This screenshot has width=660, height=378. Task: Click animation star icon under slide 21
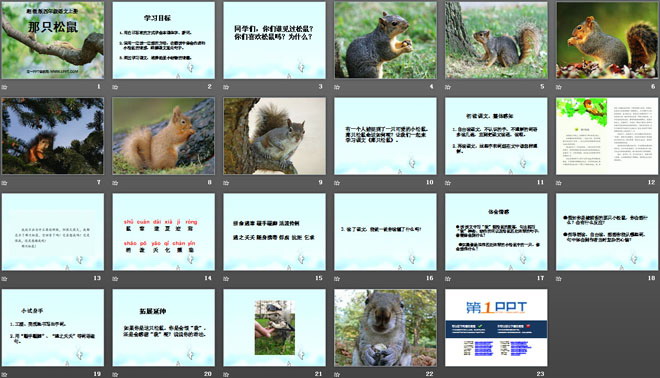[x=226, y=374]
